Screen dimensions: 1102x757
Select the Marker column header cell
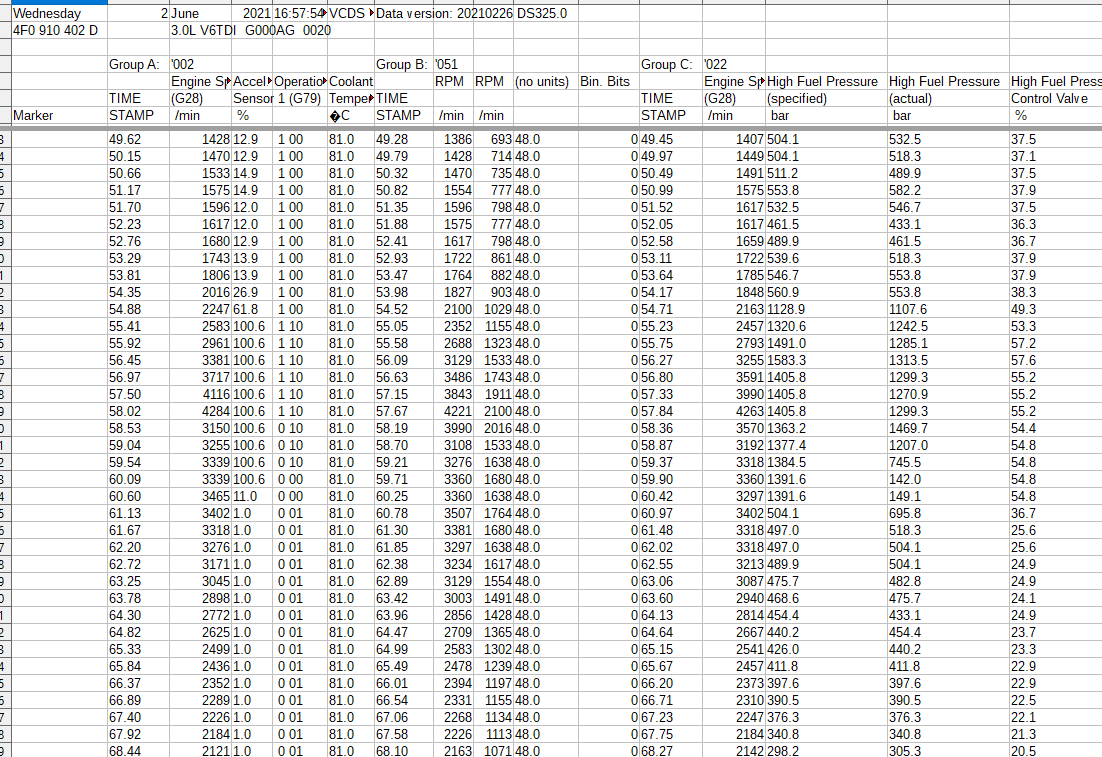34,115
